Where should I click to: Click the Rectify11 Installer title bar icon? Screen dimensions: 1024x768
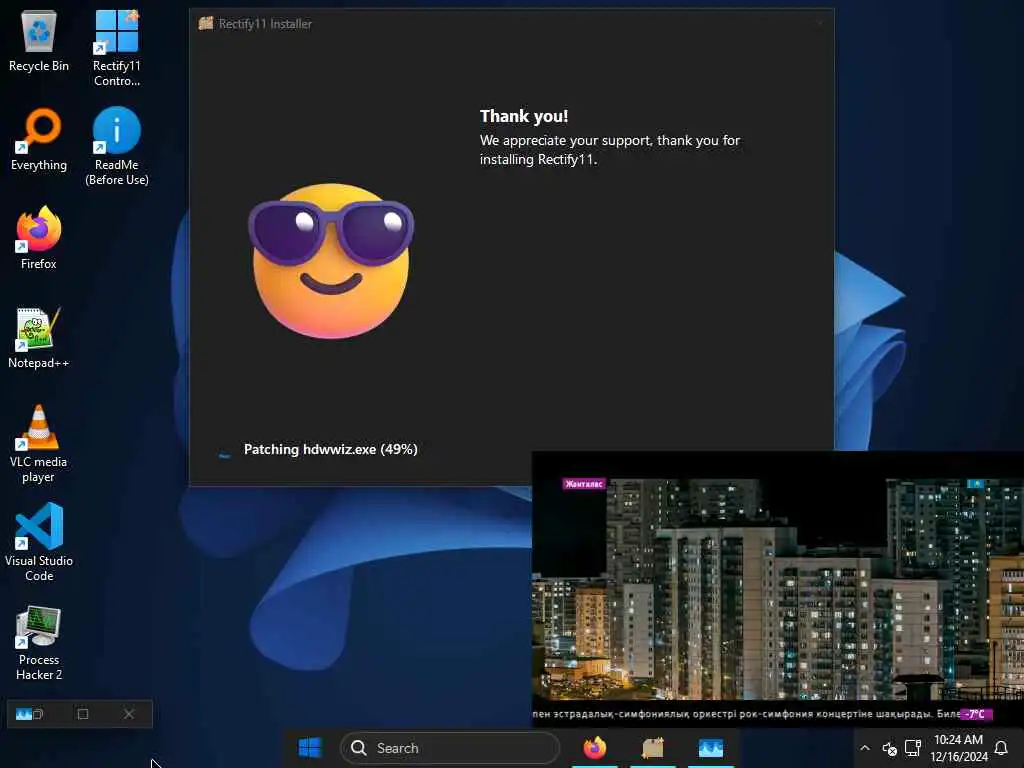[x=206, y=24]
